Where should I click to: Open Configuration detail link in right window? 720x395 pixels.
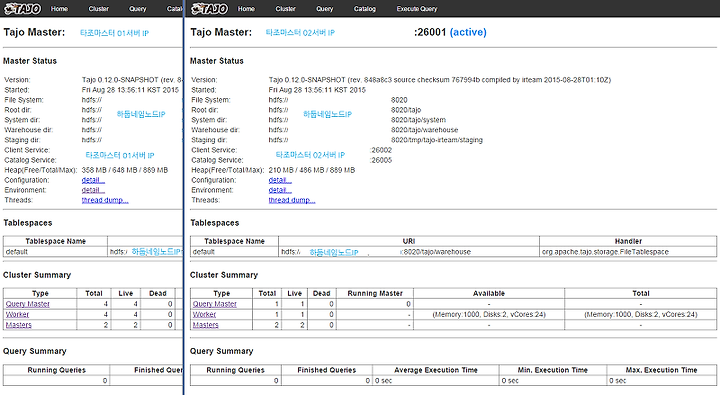point(280,180)
